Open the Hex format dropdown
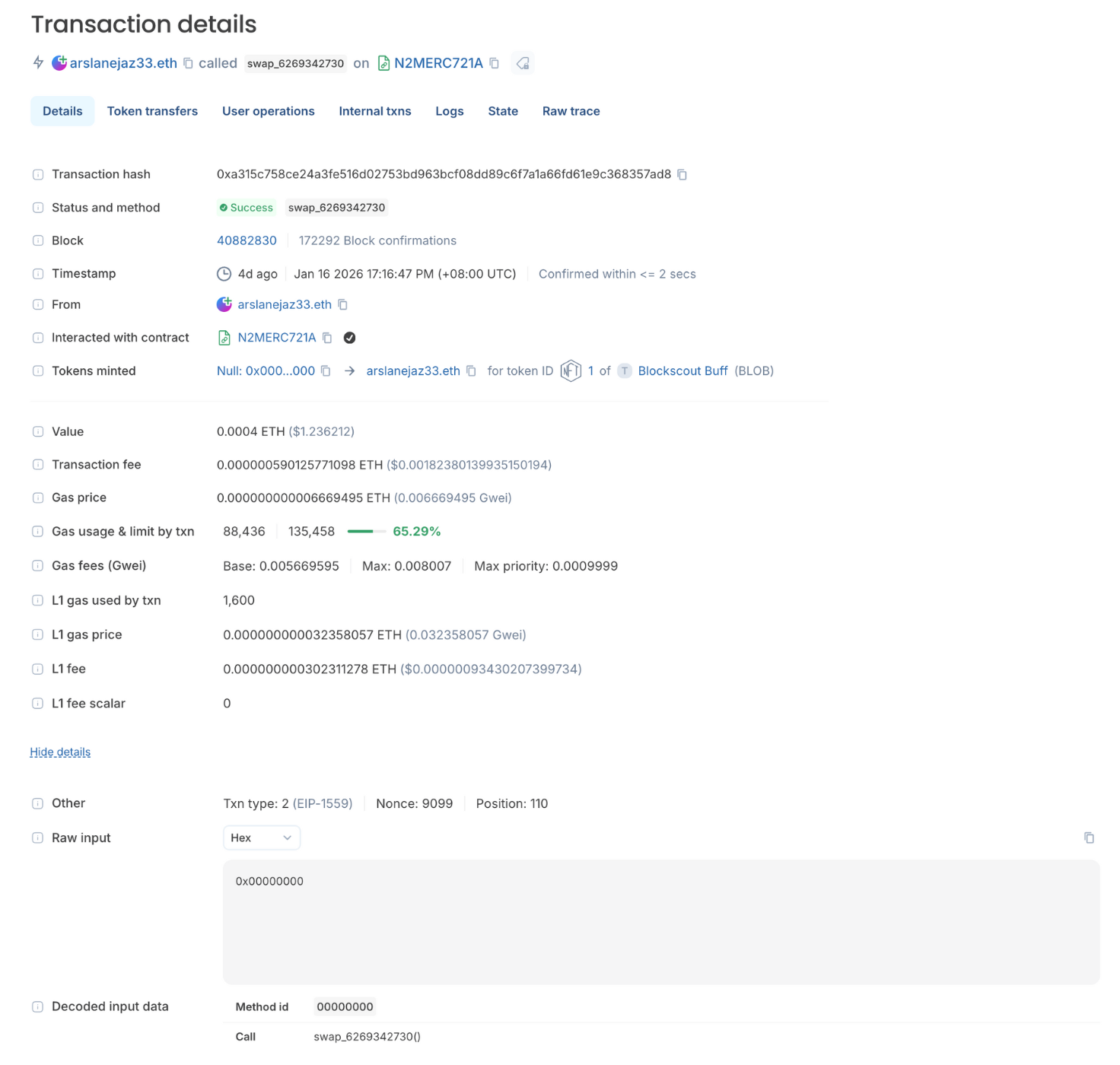Viewport: 1120px width, 1065px height. click(x=261, y=837)
